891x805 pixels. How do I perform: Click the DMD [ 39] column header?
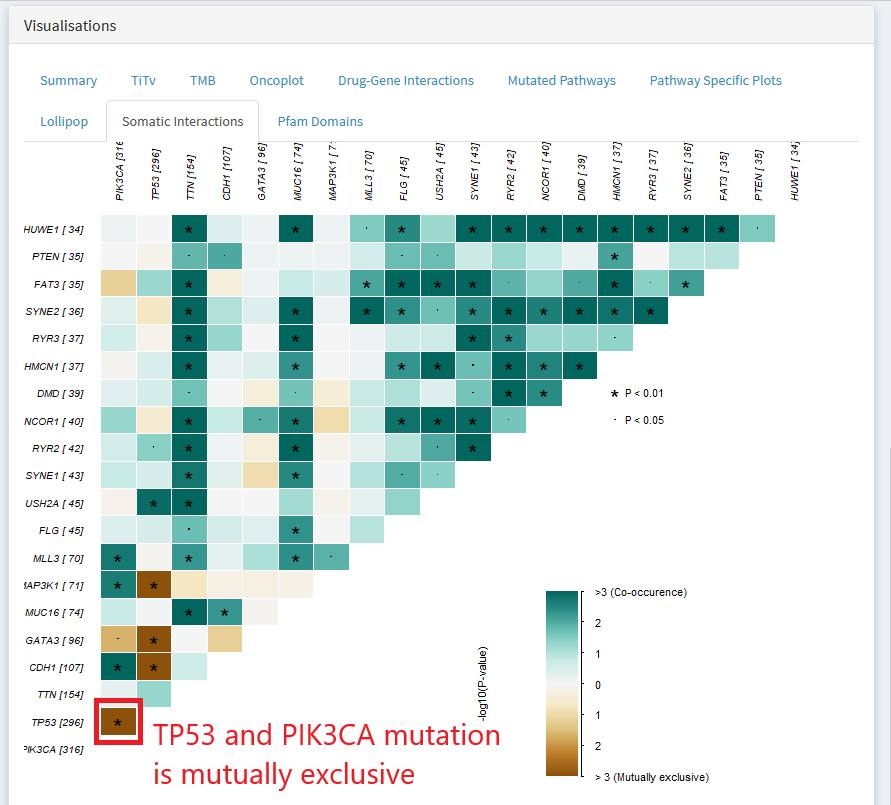pyautogui.click(x=581, y=177)
